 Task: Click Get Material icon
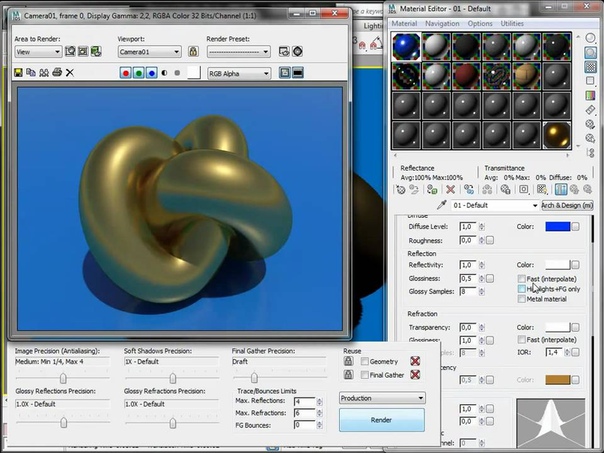[x=401, y=190]
